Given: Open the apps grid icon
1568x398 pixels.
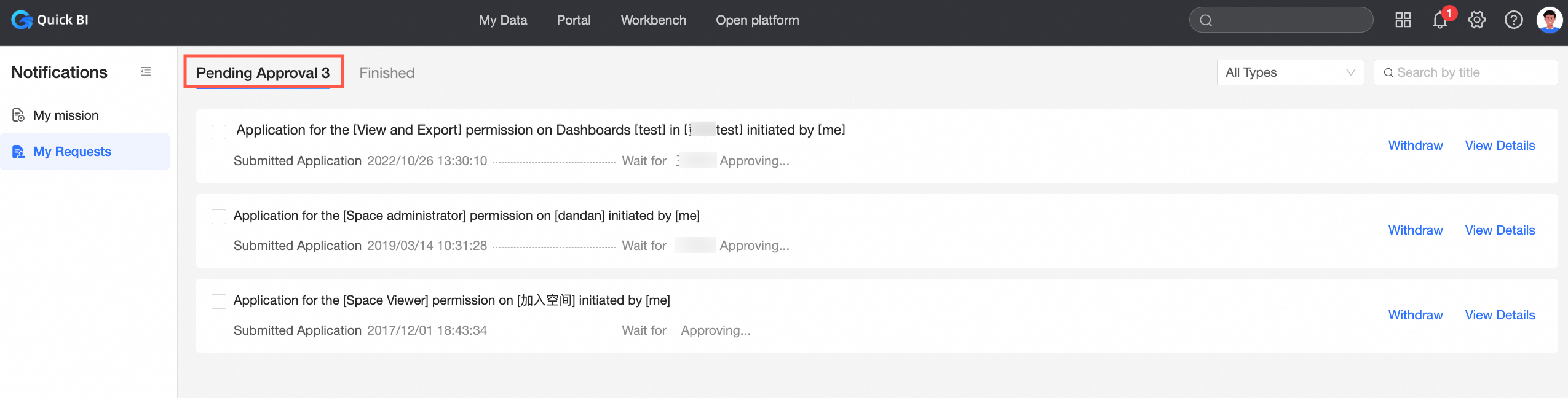Looking at the screenshot, I should click(1403, 20).
